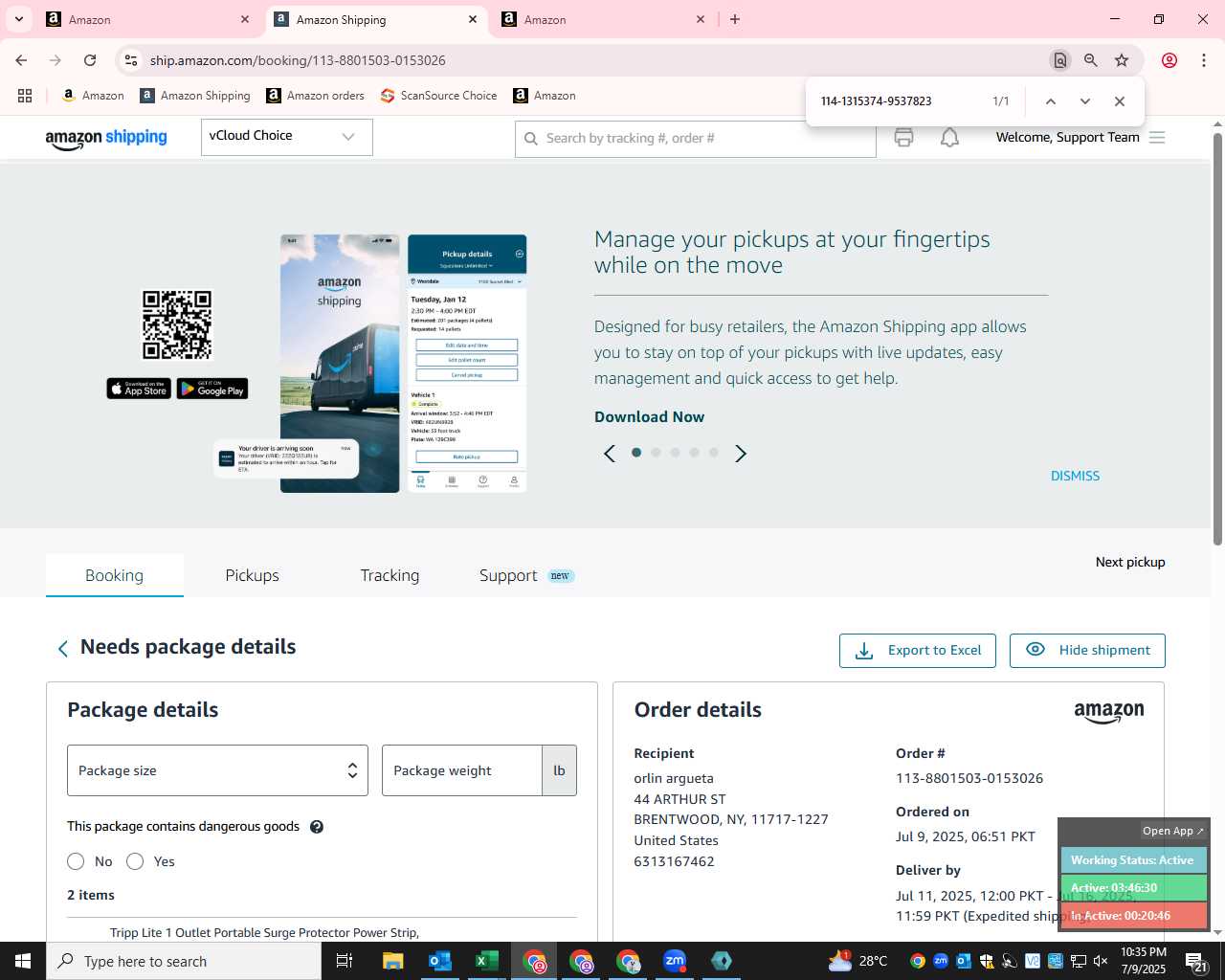Image resolution: width=1225 pixels, height=980 pixels.
Task: Click Hide shipment eye button
Action: pos(1087,651)
